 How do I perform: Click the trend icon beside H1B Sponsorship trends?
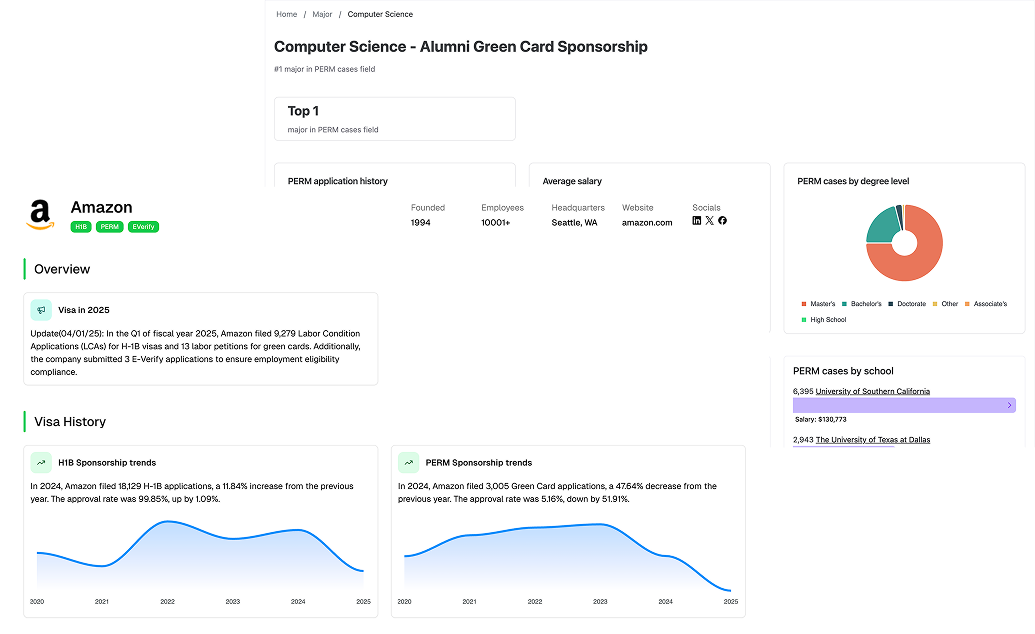click(41, 462)
